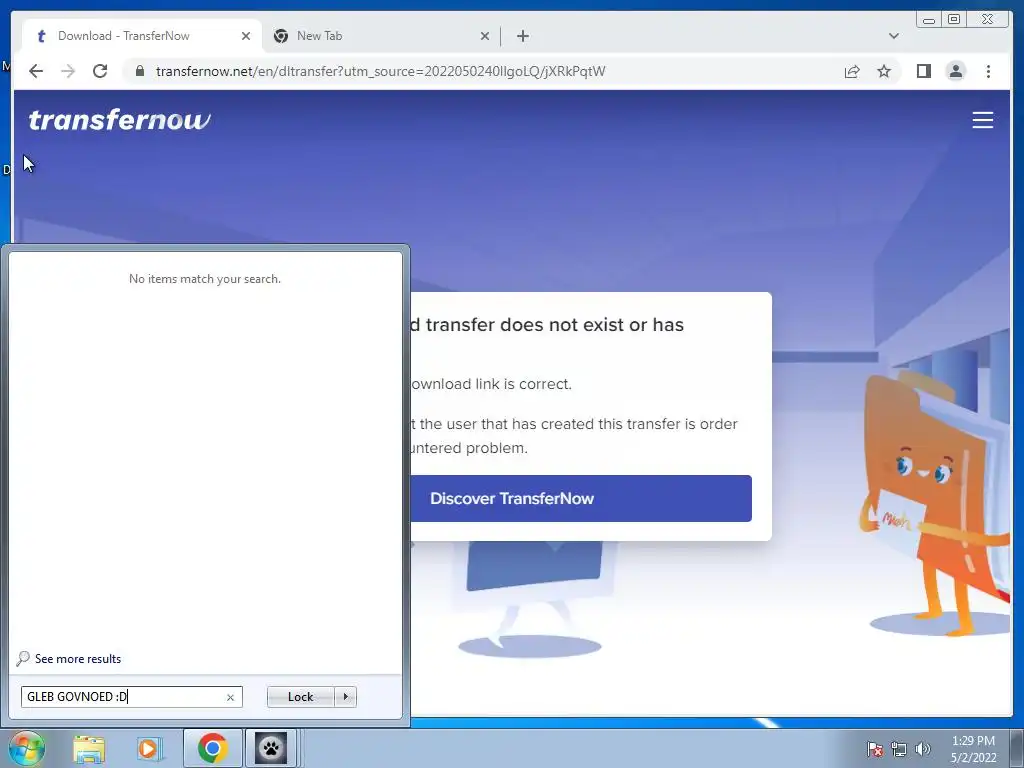The height and width of the screenshot is (768, 1024).
Task: Reload the TransferNow page
Action: pos(100,71)
